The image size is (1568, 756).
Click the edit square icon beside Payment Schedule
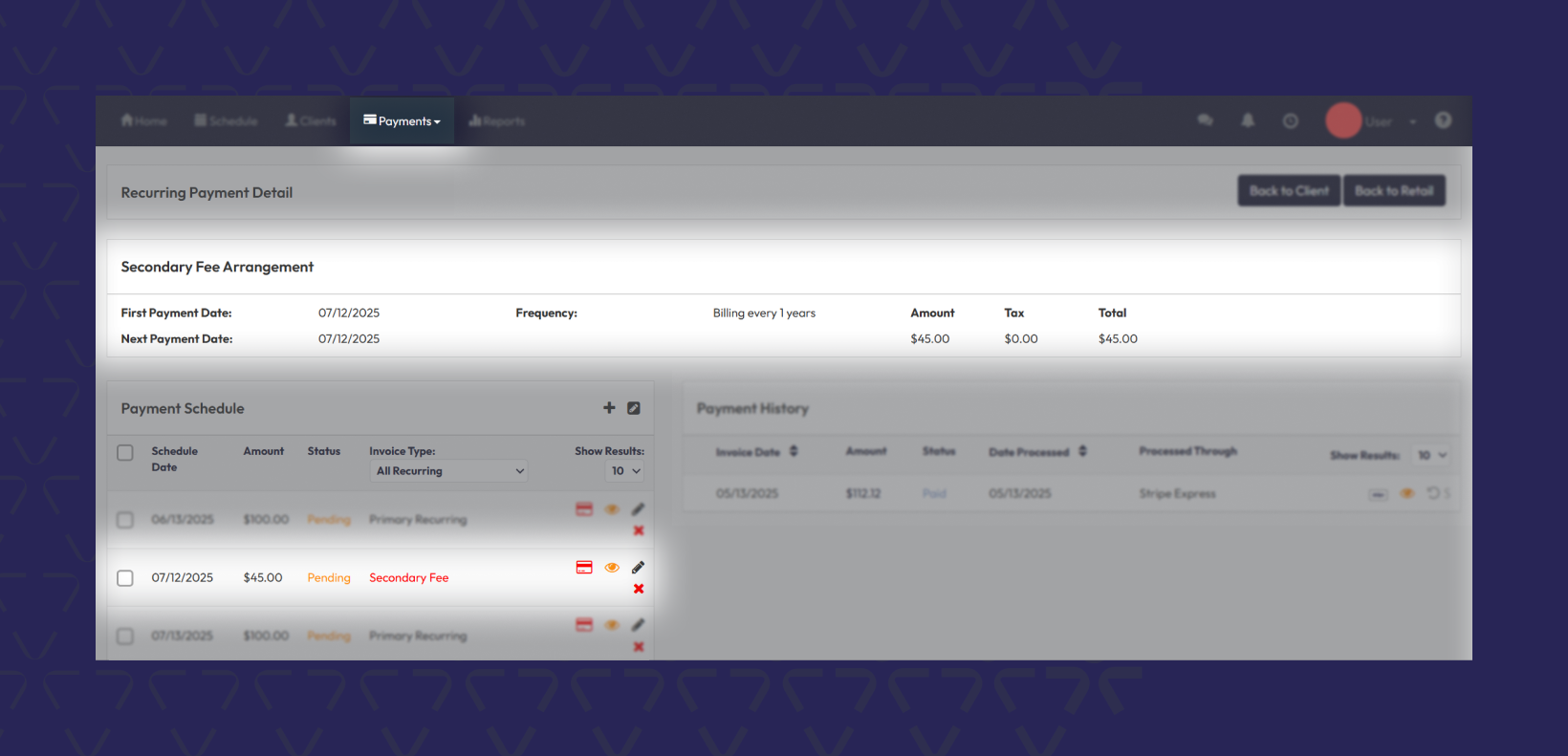[x=633, y=408]
